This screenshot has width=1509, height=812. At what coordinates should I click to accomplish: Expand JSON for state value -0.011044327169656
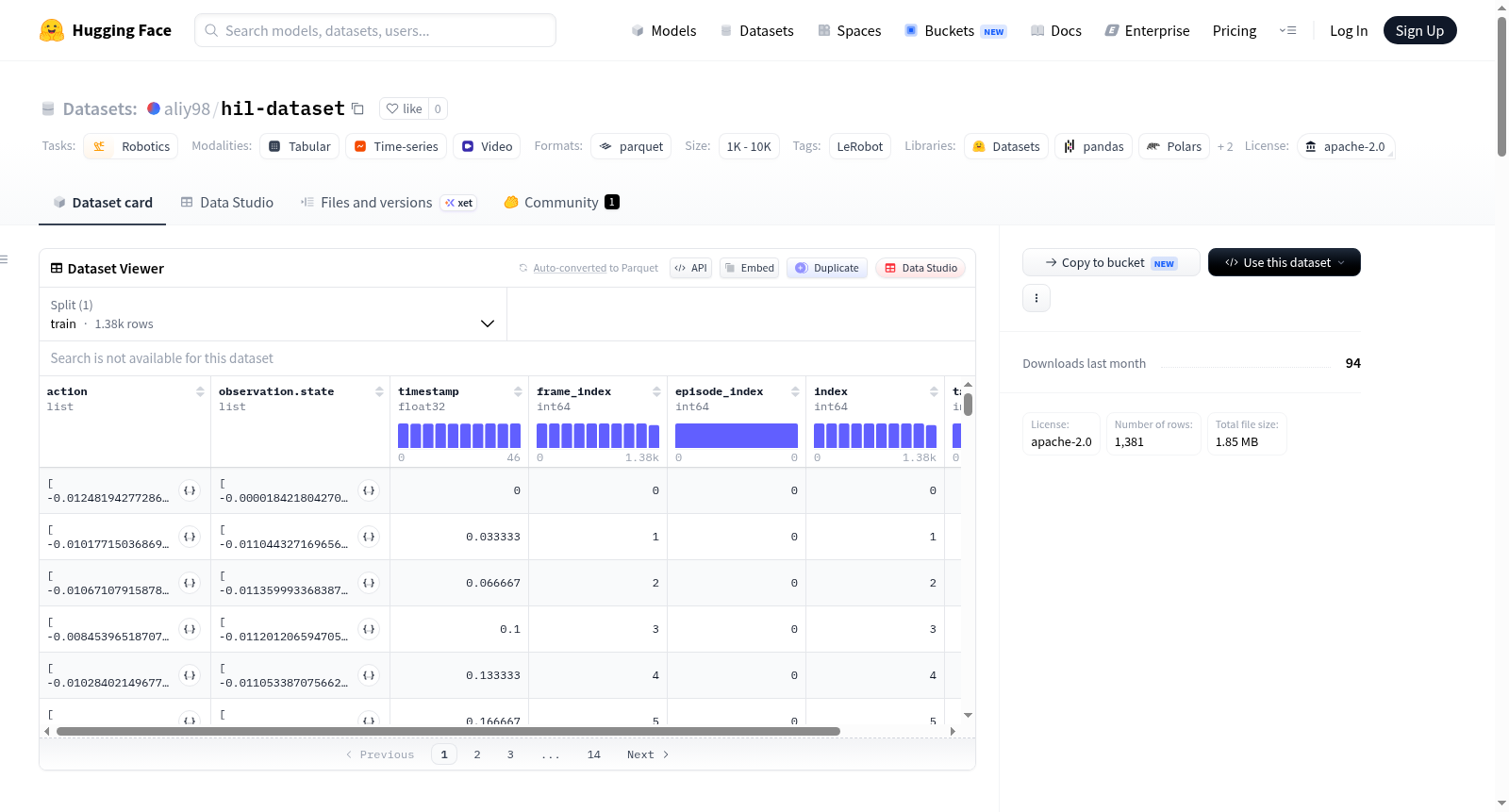[x=369, y=537]
